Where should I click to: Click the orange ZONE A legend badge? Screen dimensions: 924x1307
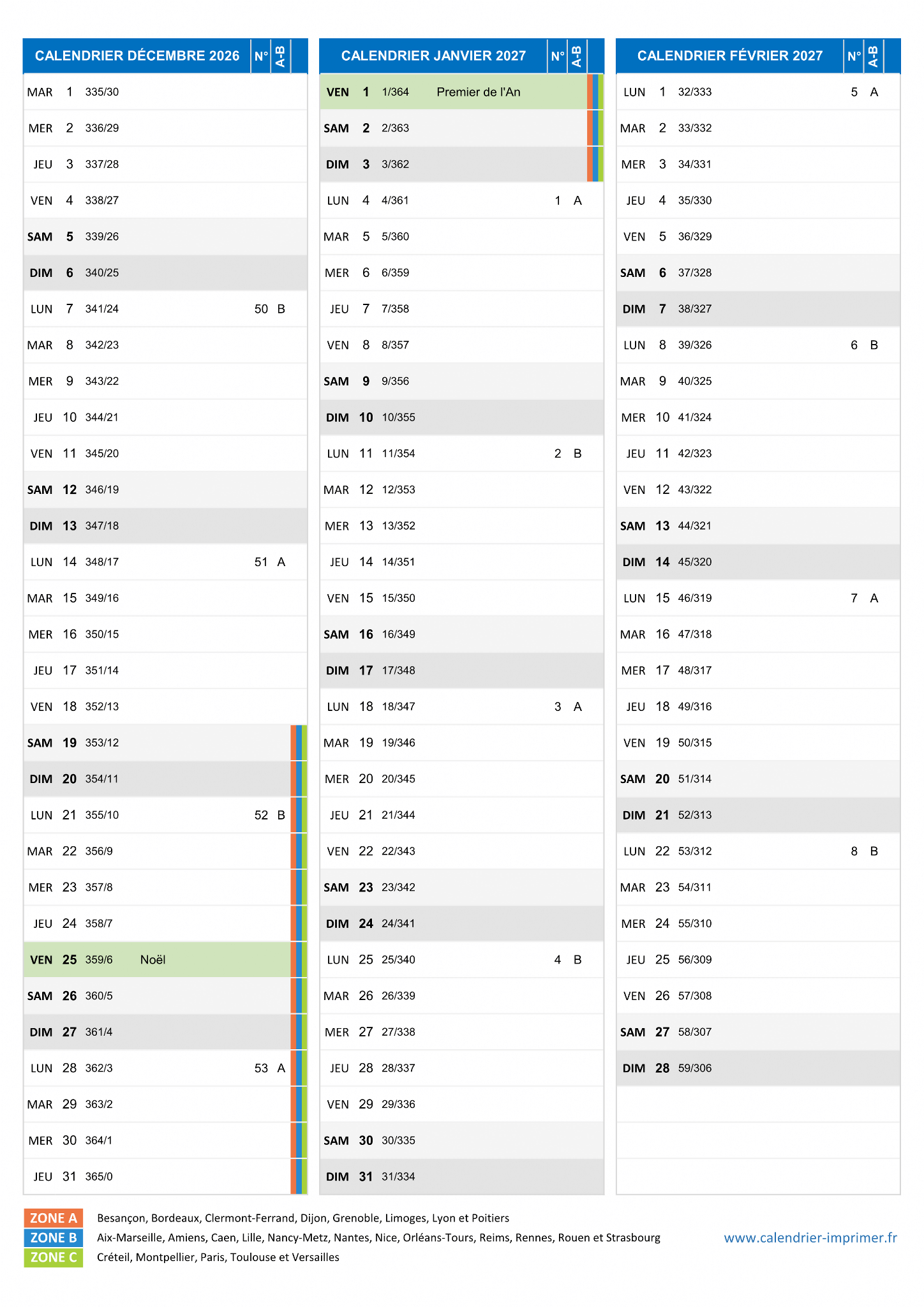(x=54, y=1218)
